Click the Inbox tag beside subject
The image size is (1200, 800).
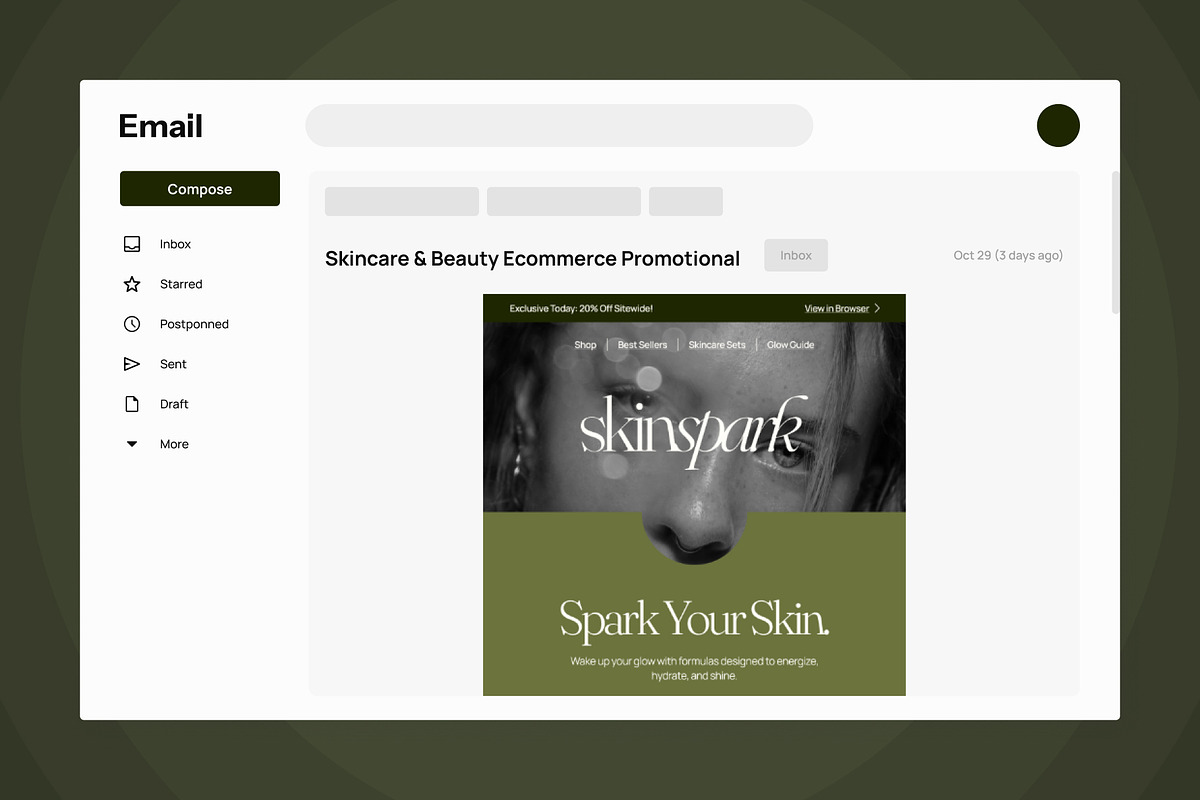(x=796, y=255)
